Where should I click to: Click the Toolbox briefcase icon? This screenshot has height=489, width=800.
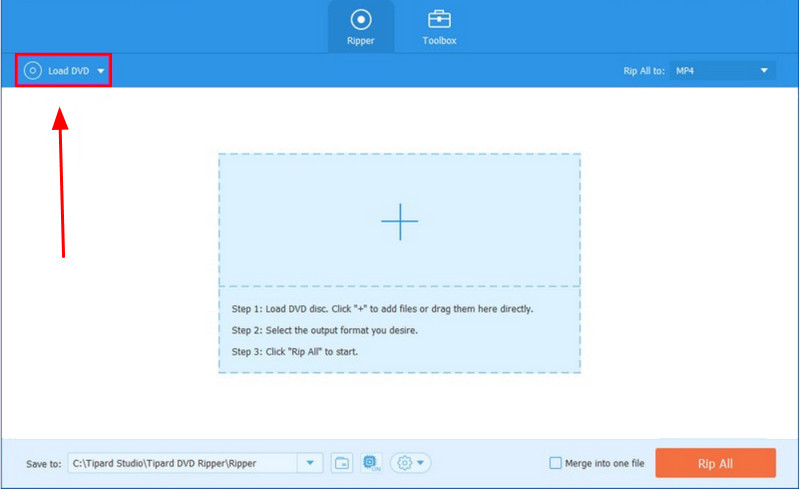(x=438, y=19)
